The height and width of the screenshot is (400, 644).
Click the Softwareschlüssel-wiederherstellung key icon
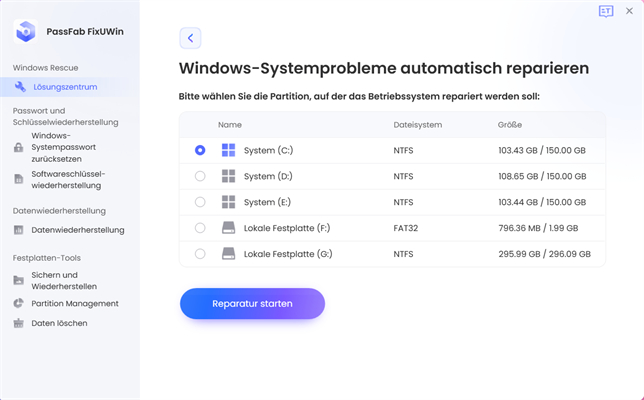(19, 179)
